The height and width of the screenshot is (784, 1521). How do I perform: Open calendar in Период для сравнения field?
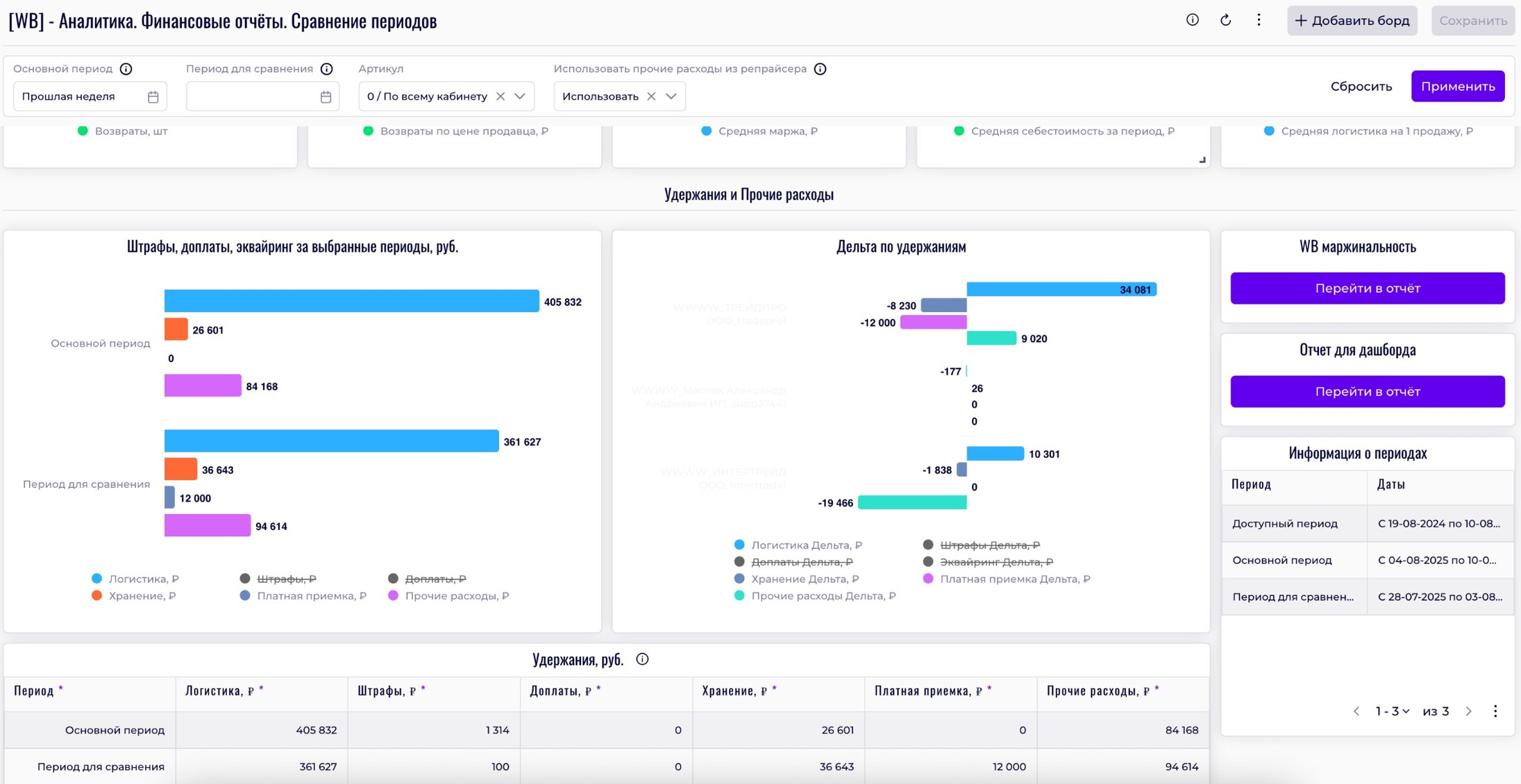point(326,96)
